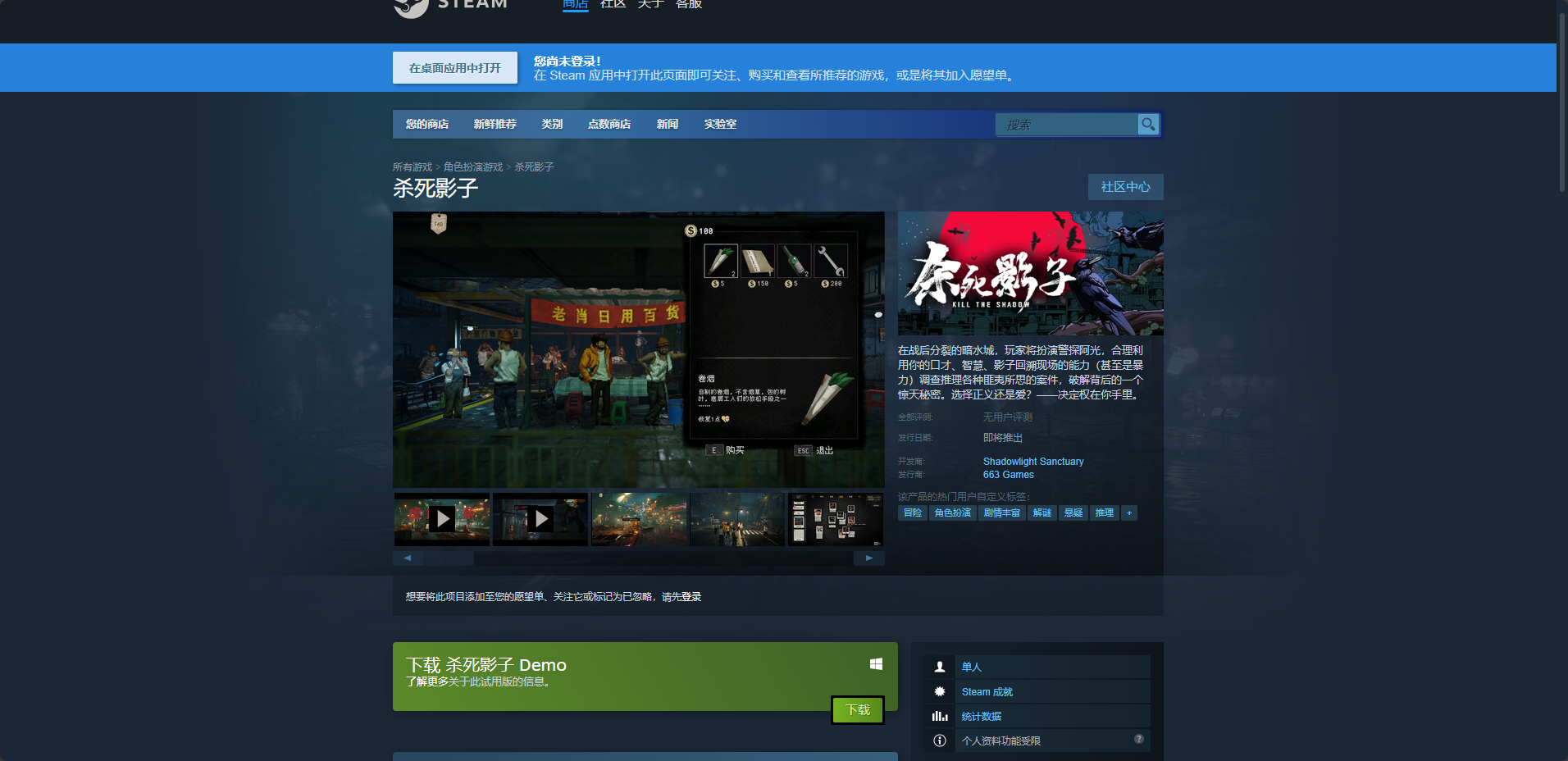Image resolution: width=1568 pixels, height=761 pixels.
Task: Click the left scroll arrow under thumbnails
Action: pyautogui.click(x=408, y=558)
